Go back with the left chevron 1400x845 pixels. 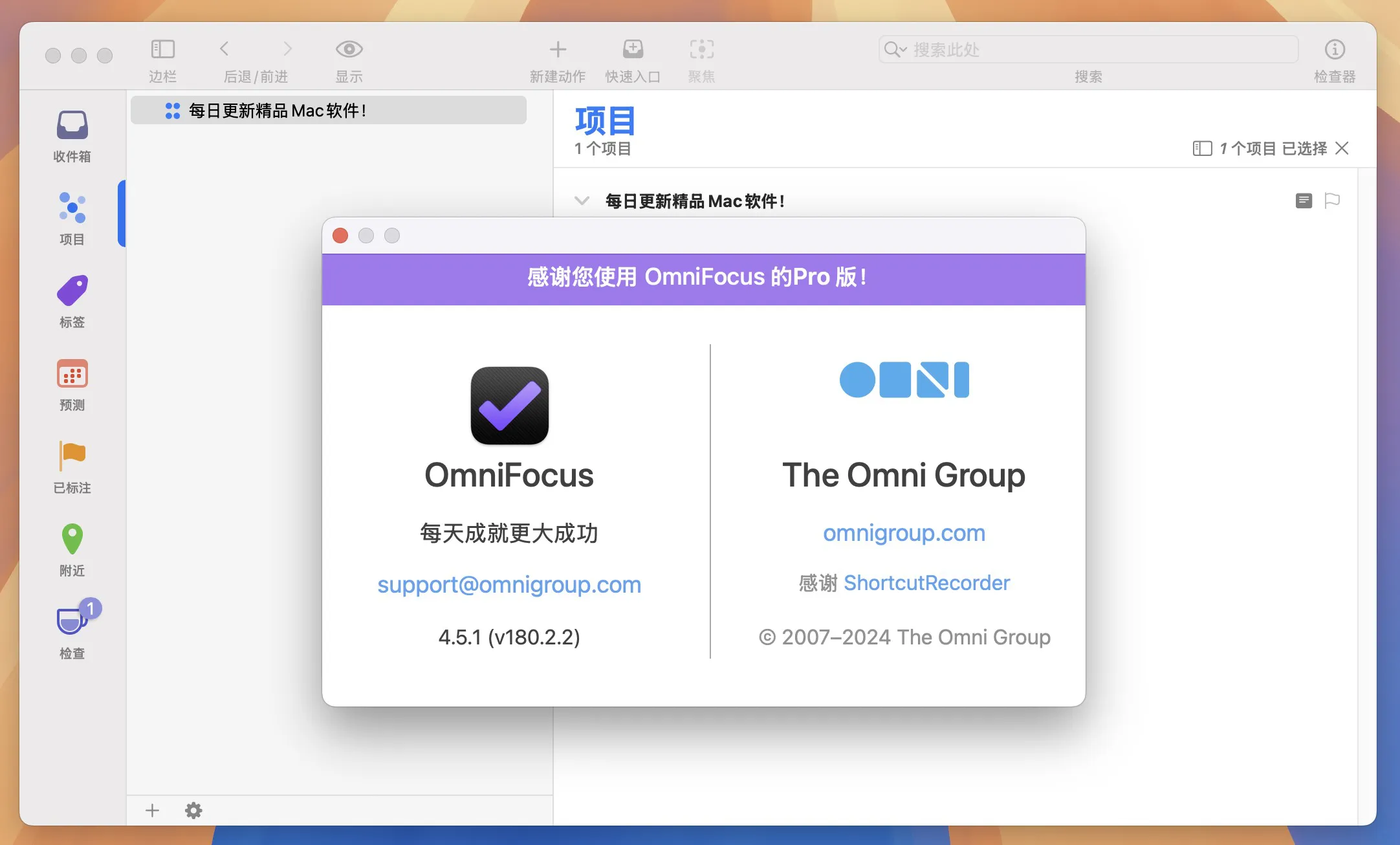coord(224,49)
